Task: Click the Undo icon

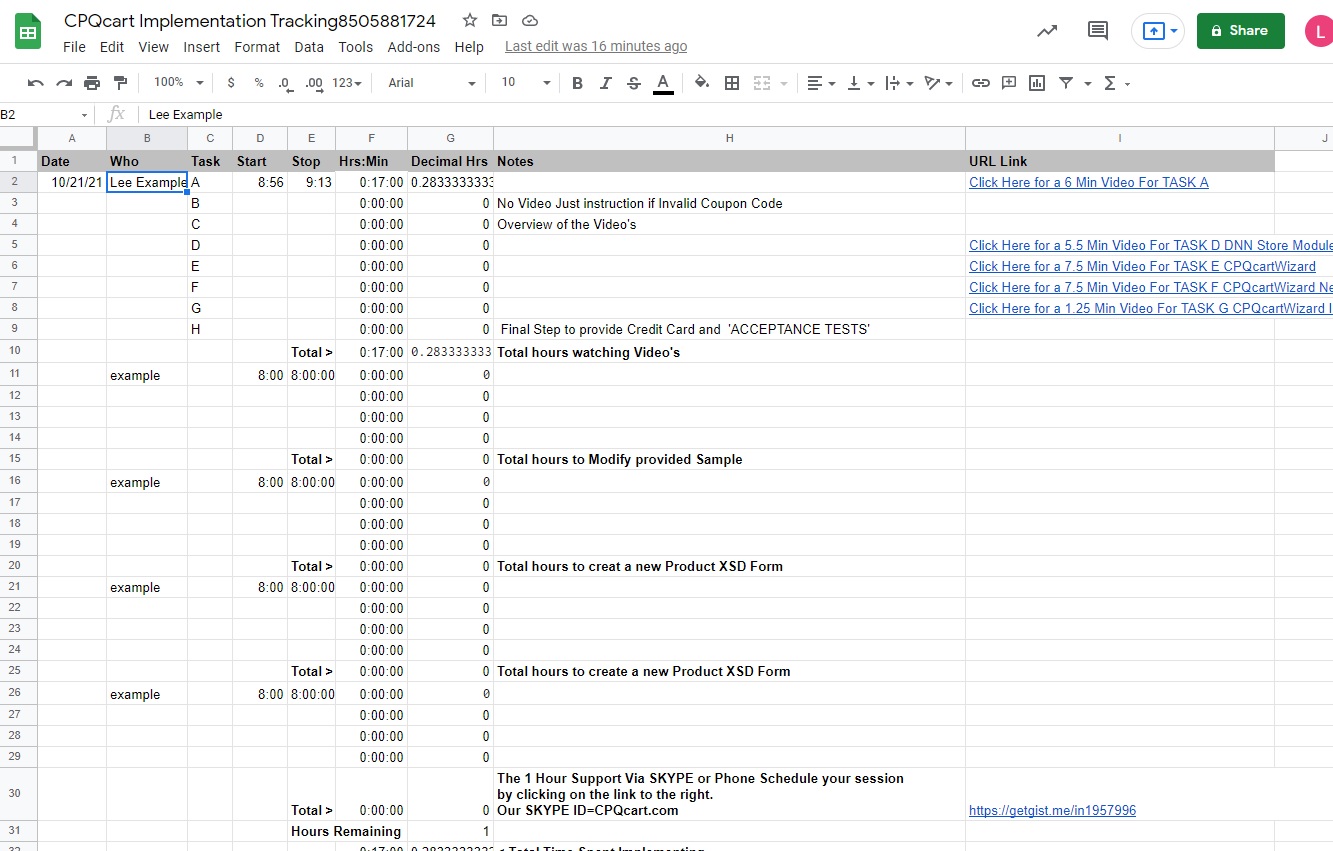Action: click(36, 83)
